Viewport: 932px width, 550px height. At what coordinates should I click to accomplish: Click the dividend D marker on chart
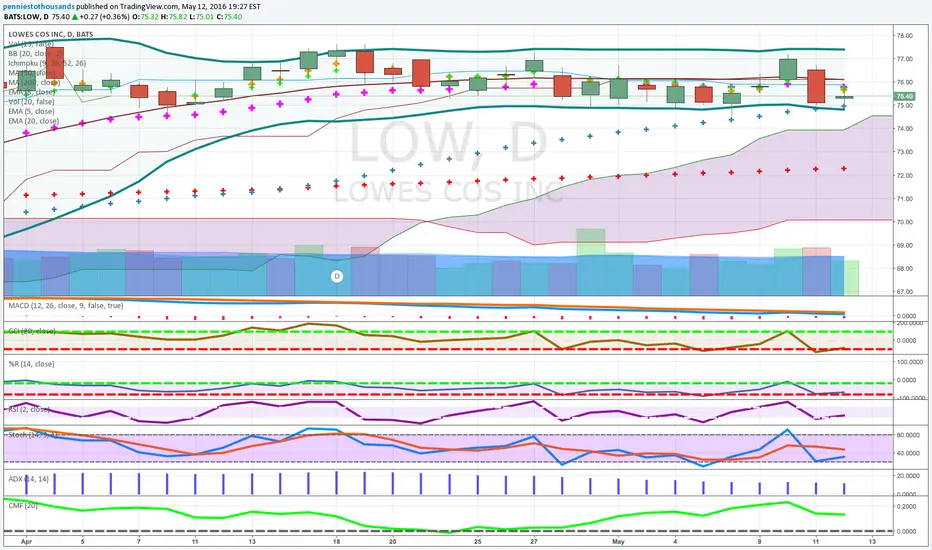click(x=337, y=276)
